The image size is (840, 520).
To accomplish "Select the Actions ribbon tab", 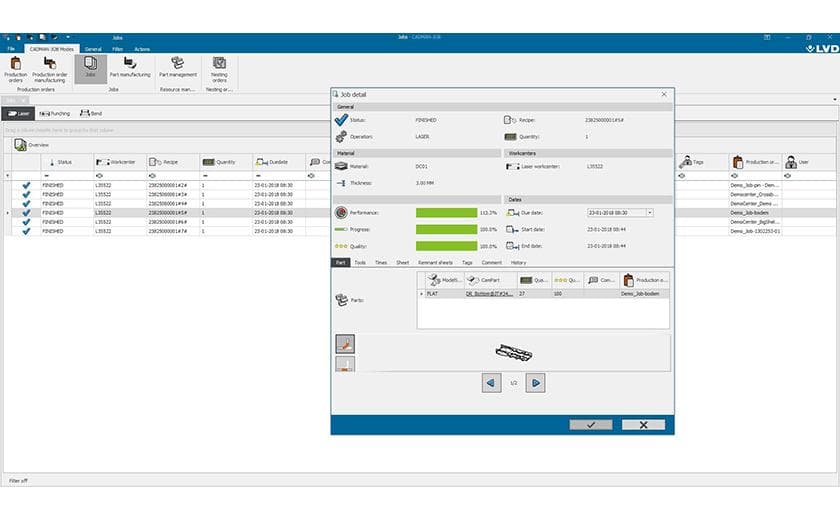I will (142, 49).
